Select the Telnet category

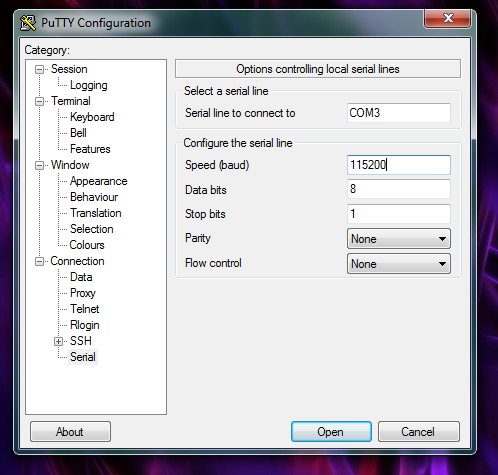point(85,309)
